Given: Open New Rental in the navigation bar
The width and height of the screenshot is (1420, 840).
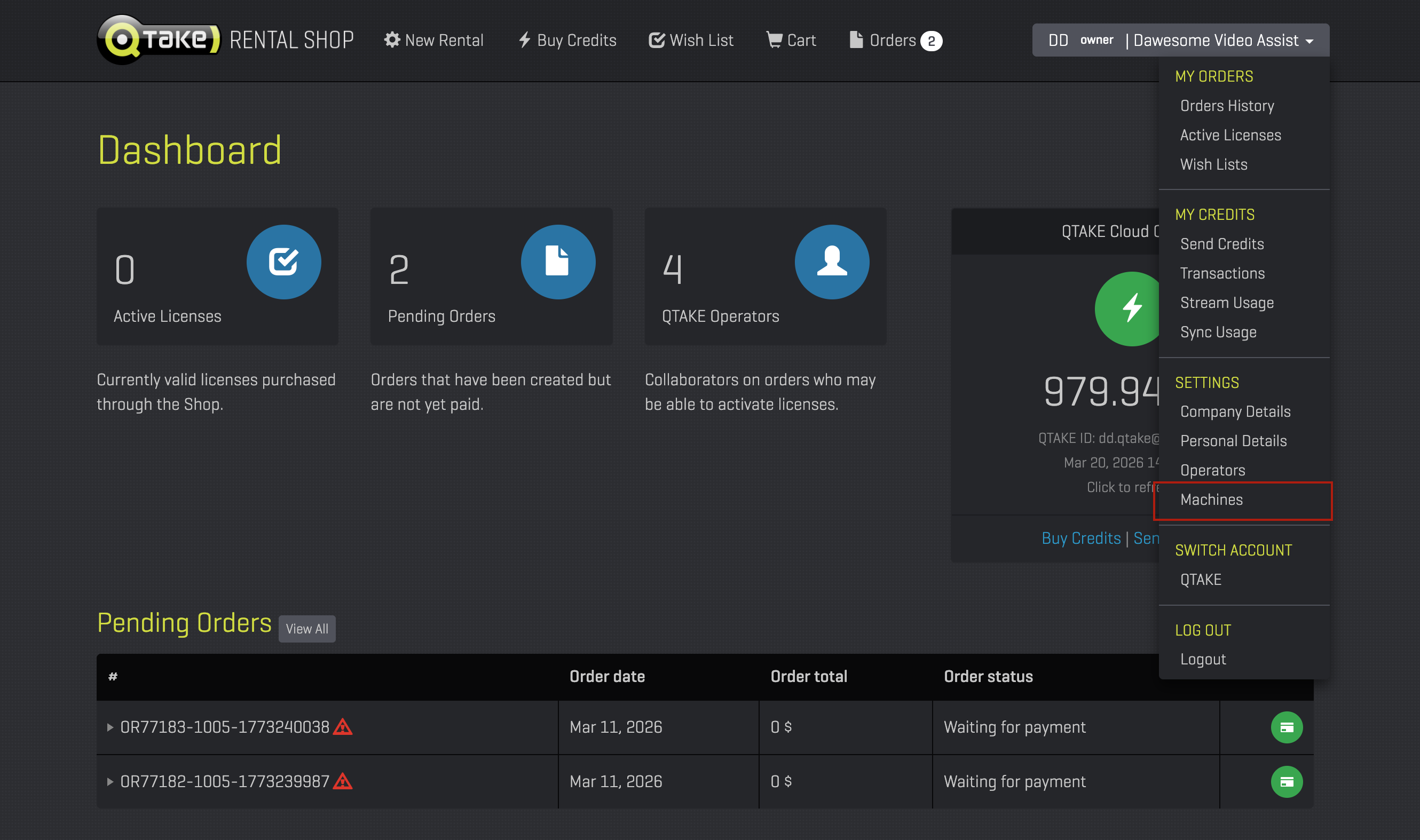Looking at the screenshot, I should click(x=434, y=40).
